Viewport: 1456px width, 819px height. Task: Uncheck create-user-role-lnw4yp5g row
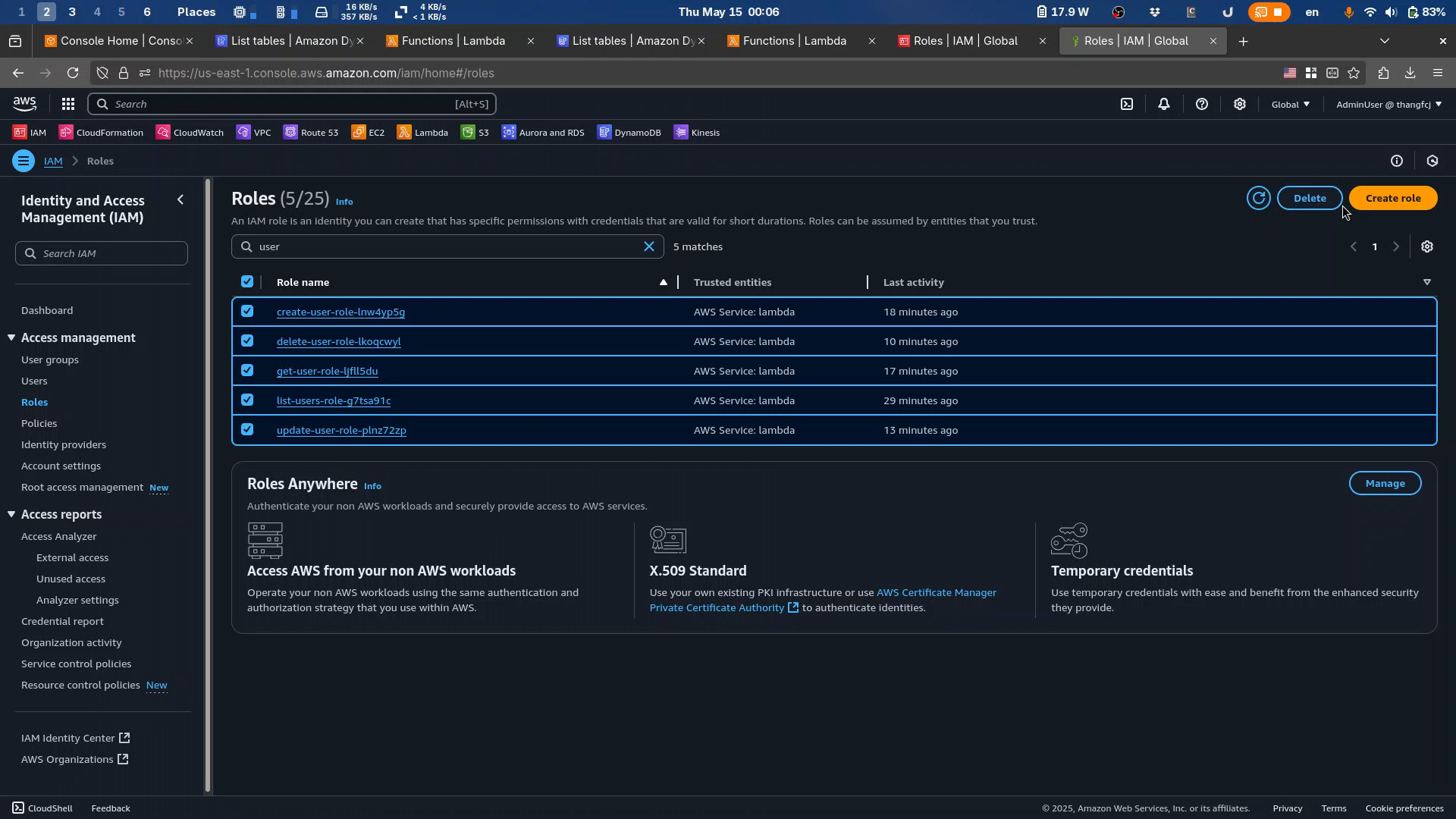[x=247, y=311]
